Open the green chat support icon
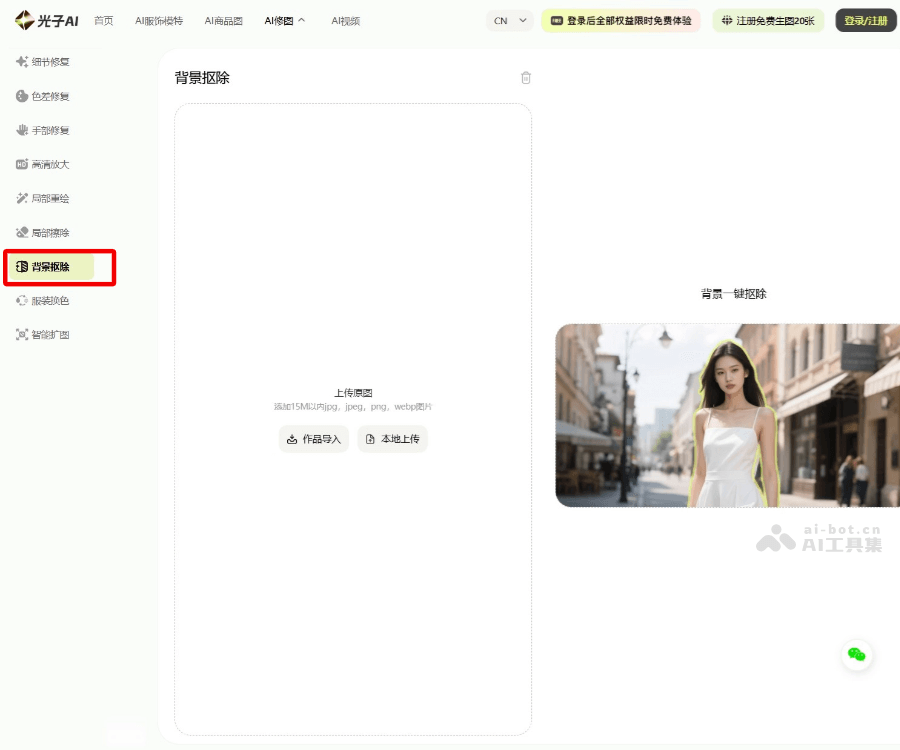Viewport: 900px width, 750px height. (x=857, y=655)
